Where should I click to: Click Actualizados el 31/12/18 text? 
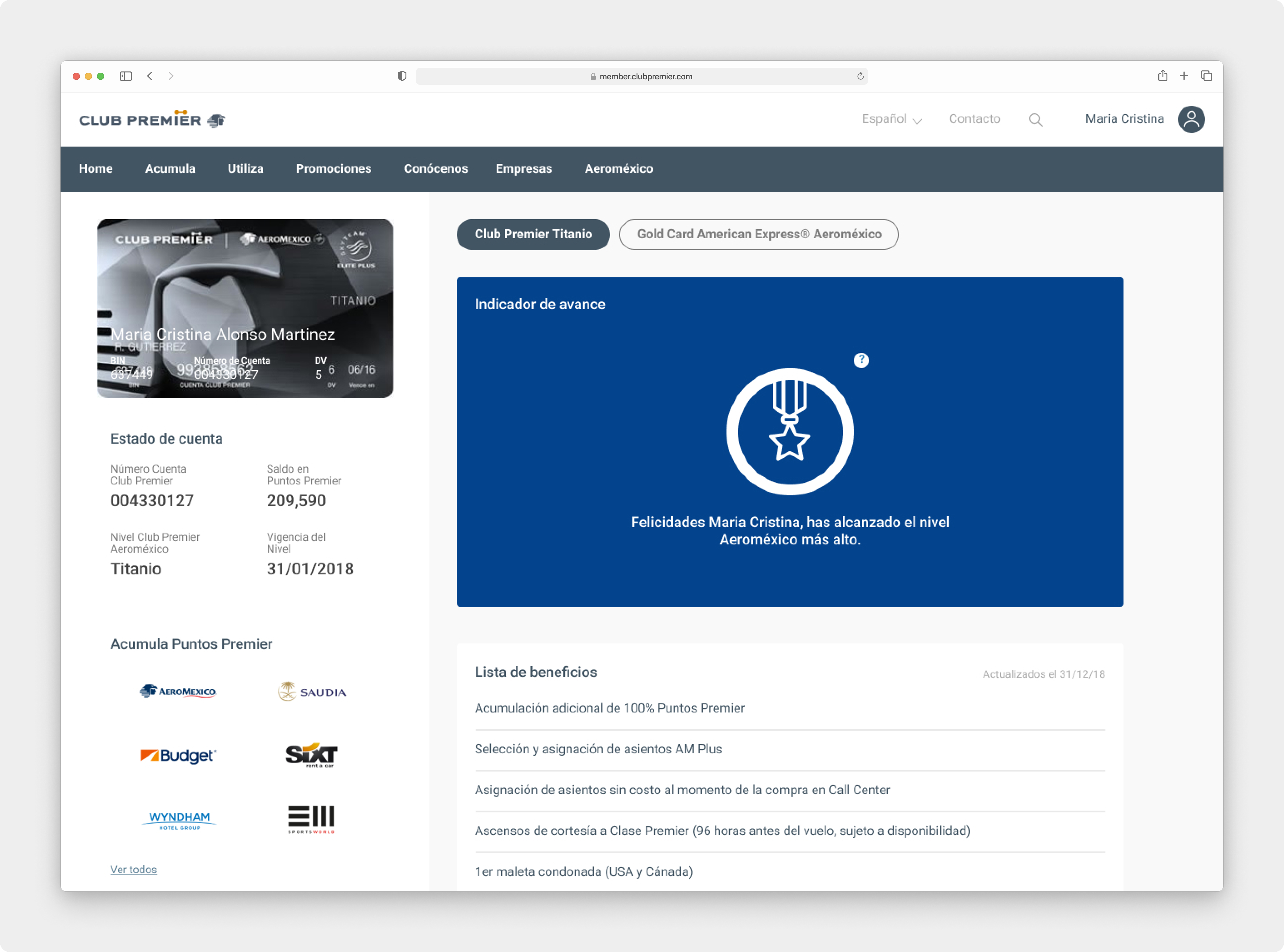pyautogui.click(x=1044, y=674)
